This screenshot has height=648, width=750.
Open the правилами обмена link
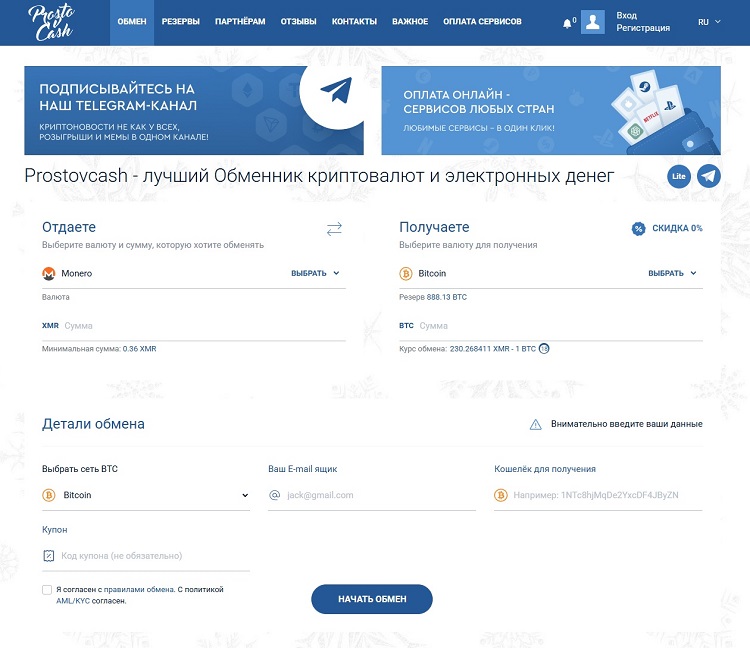coord(139,590)
